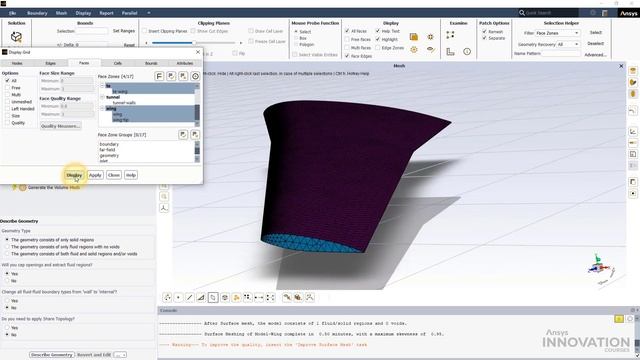
Task: Click eye visibility icon in Display group
Action: coord(430,49)
